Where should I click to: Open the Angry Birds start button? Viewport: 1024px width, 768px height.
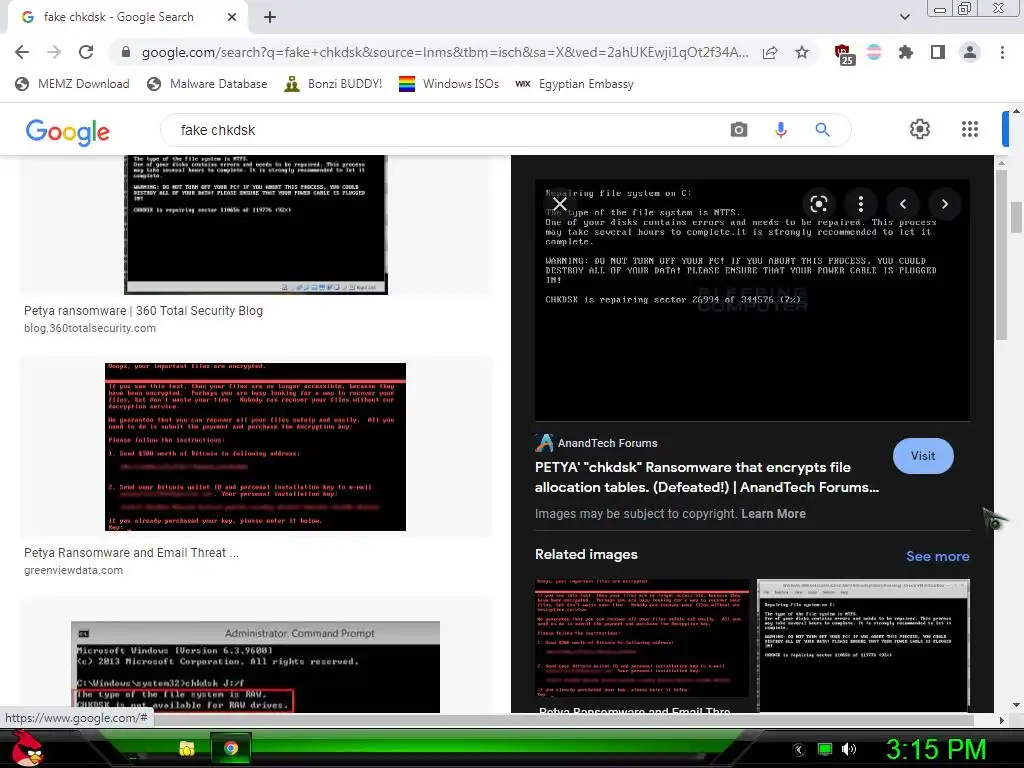coord(27,748)
